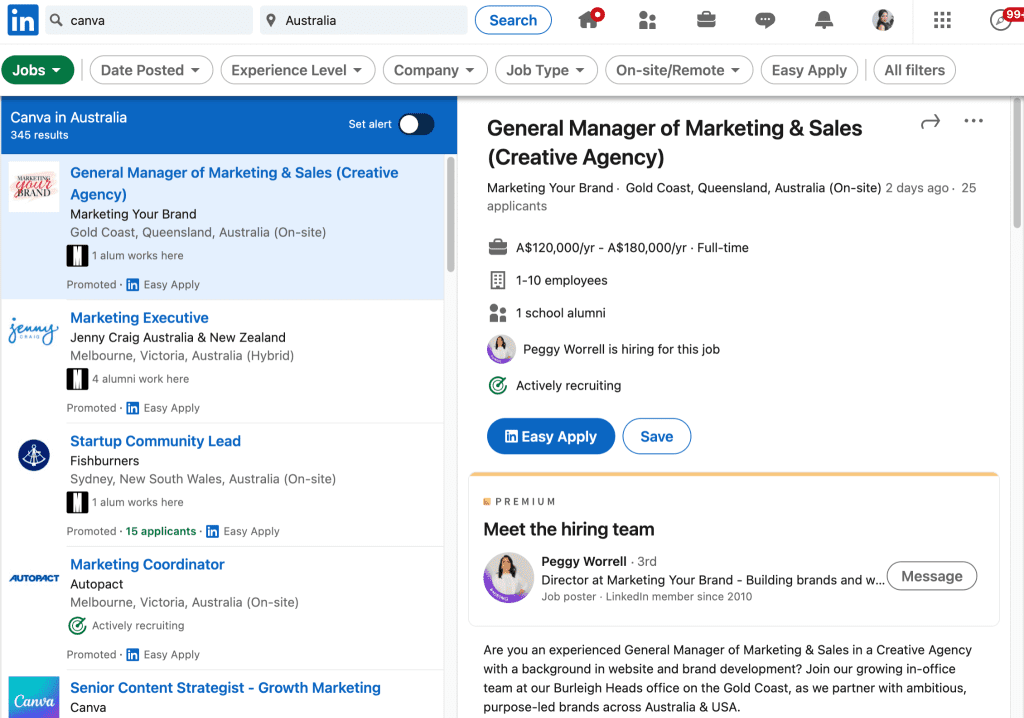Viewport: 1024px width, 718px height.
Task: Open the Notifications bell icon
Action: [x=824, y=20]
